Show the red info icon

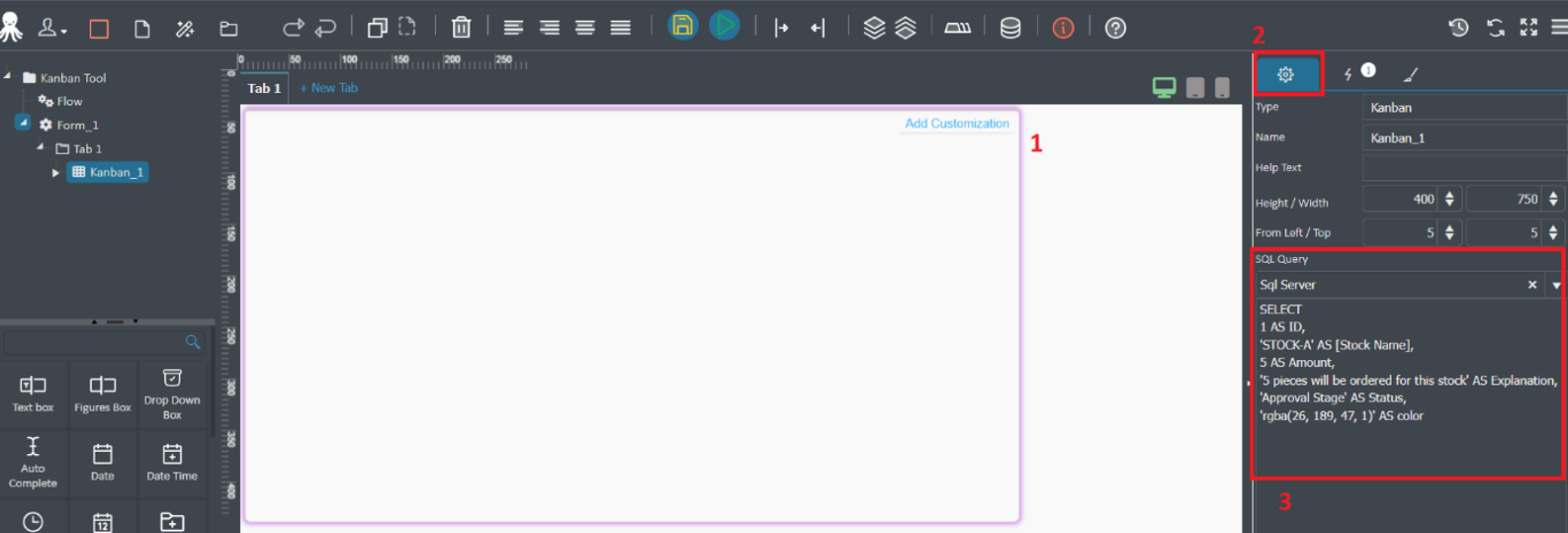point(1063,28)
